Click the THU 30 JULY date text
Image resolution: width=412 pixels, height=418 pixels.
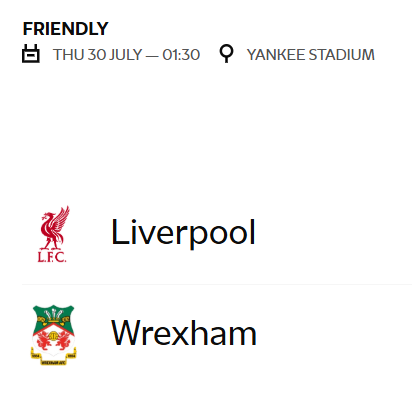pyautogui.click(x=98, y=55)
